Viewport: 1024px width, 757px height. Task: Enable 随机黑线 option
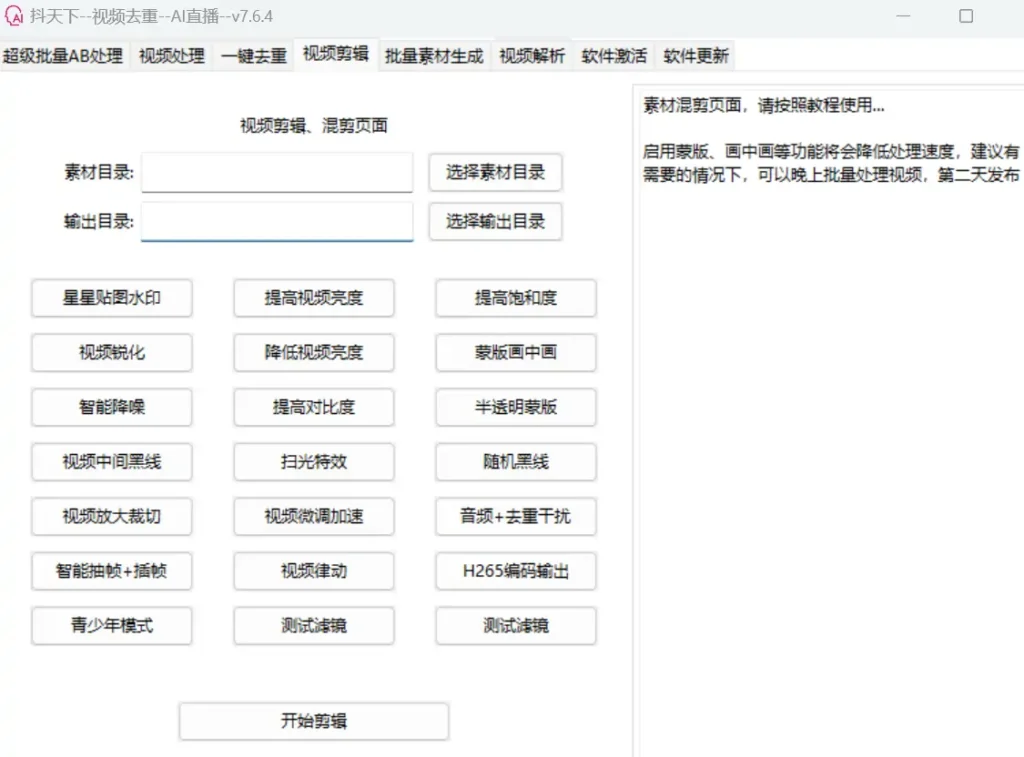coord(516,462)
